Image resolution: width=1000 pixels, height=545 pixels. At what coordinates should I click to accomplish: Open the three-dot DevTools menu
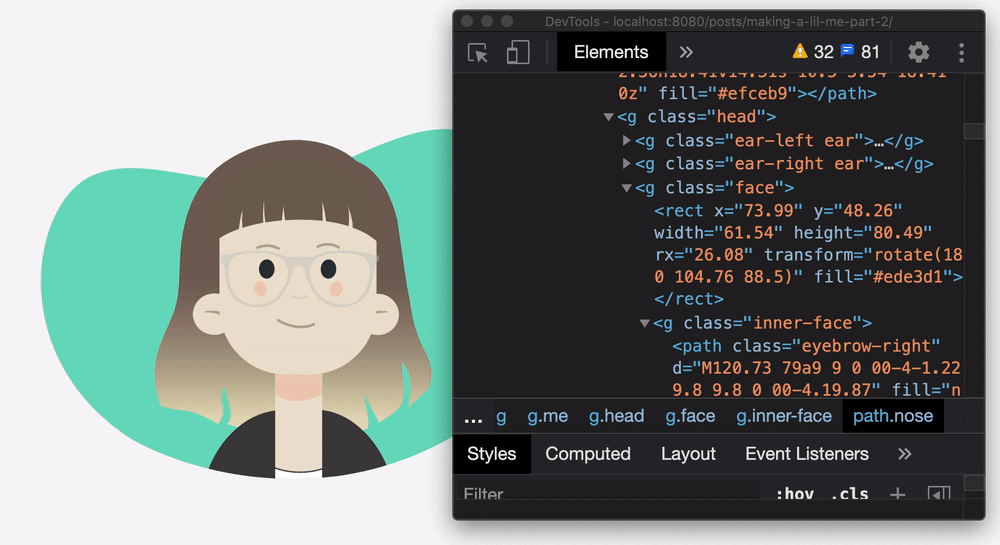pyautogui.click(x=961, y=53)
